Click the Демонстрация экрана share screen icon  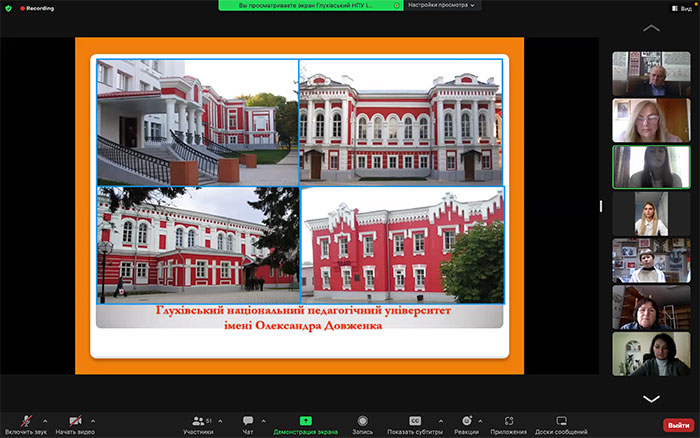305,421
